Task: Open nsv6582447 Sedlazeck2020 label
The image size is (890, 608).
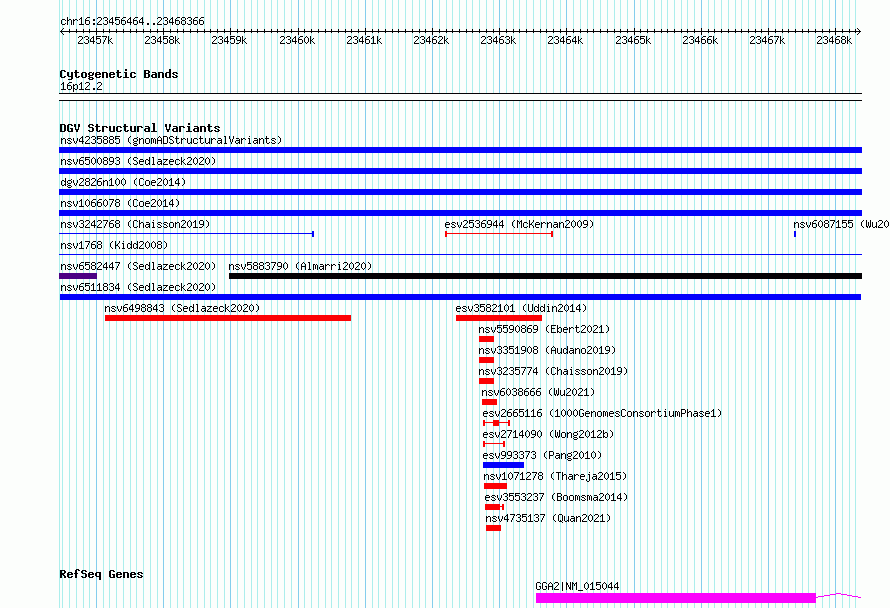Action: point(138,266)
